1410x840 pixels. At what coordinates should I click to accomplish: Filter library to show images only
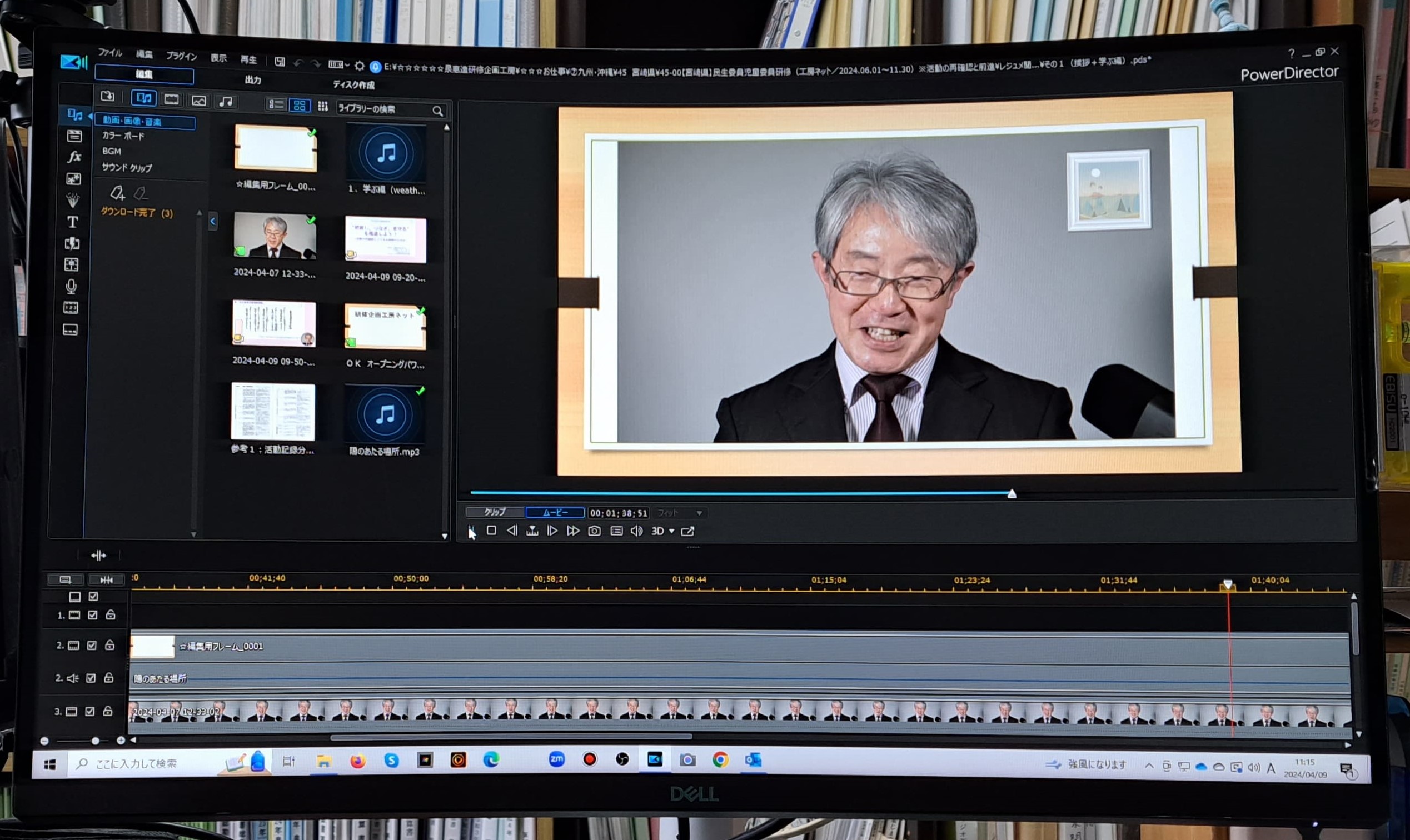[x=199, y=101]
